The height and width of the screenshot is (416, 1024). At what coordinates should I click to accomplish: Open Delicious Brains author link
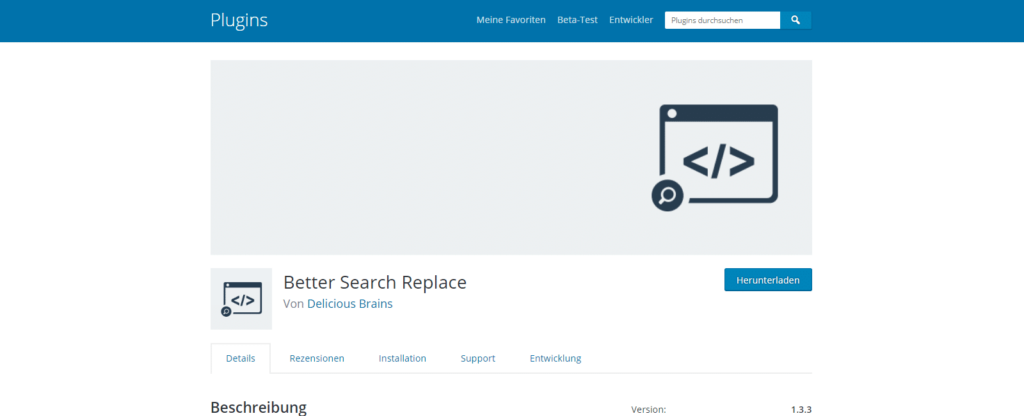coord(350,304)
